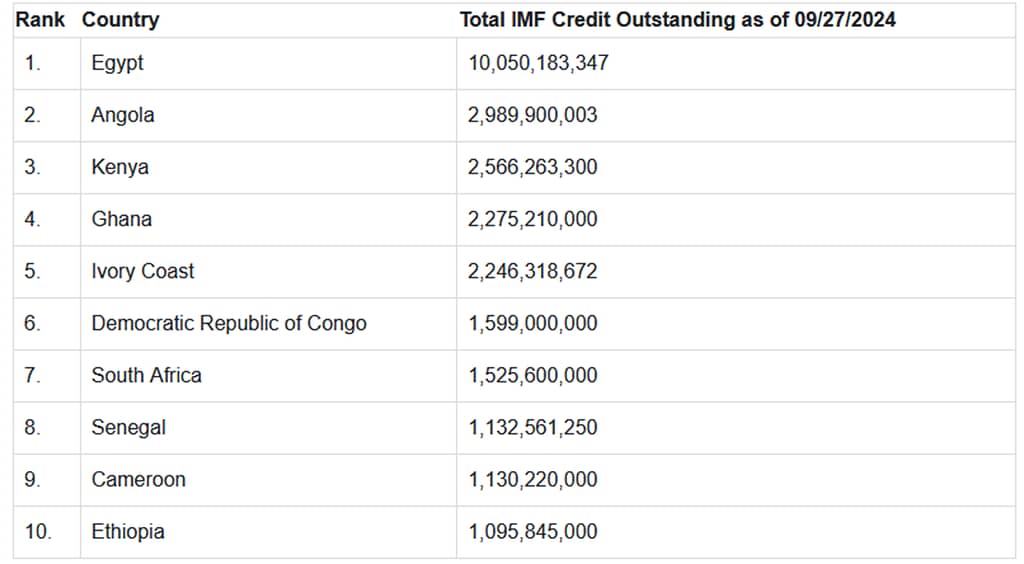Click the South Africa cell
The image size is (1024, 564).
(x=146, y=375)
